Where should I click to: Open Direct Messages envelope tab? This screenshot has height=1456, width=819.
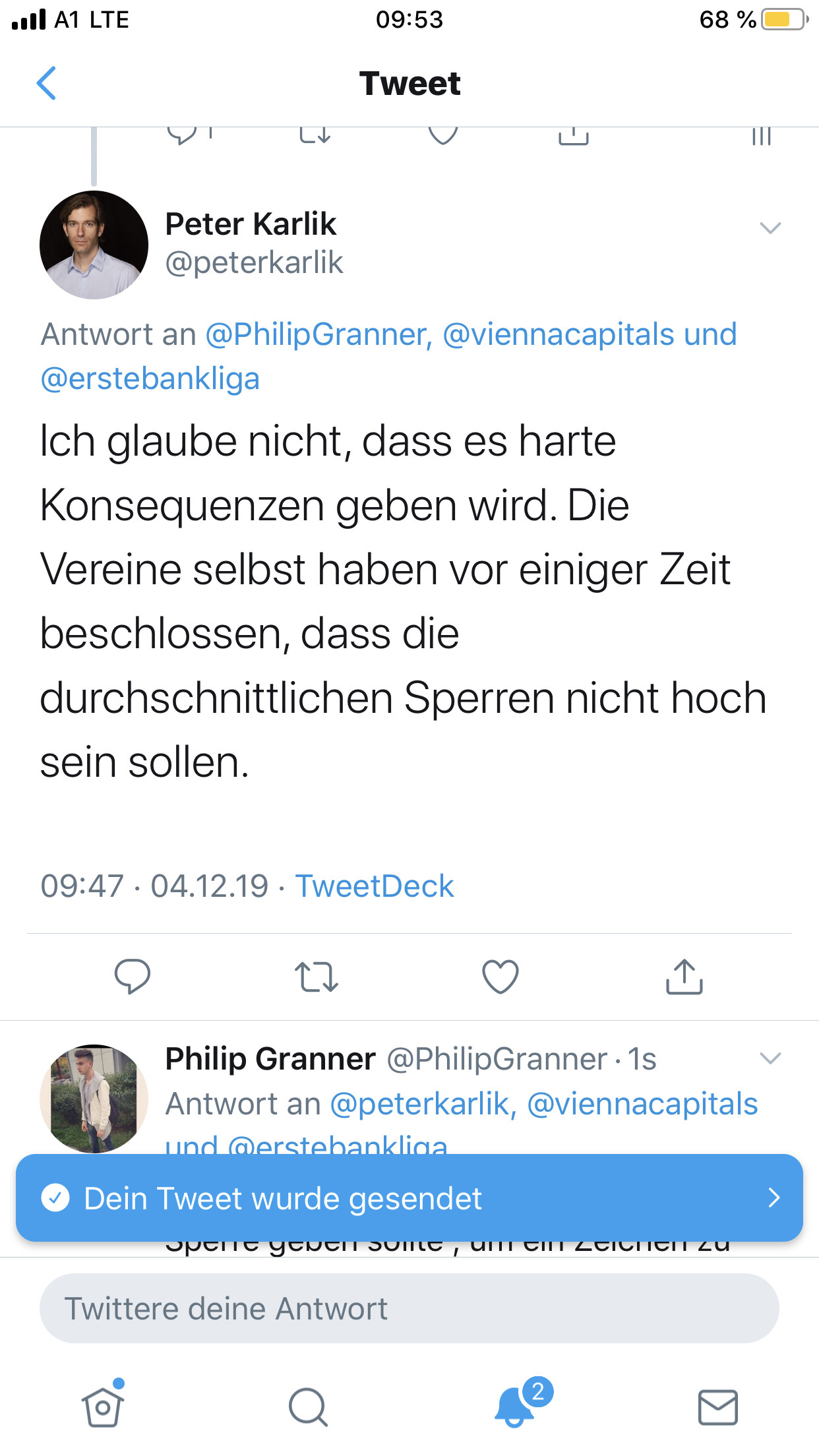[718, 1407]
